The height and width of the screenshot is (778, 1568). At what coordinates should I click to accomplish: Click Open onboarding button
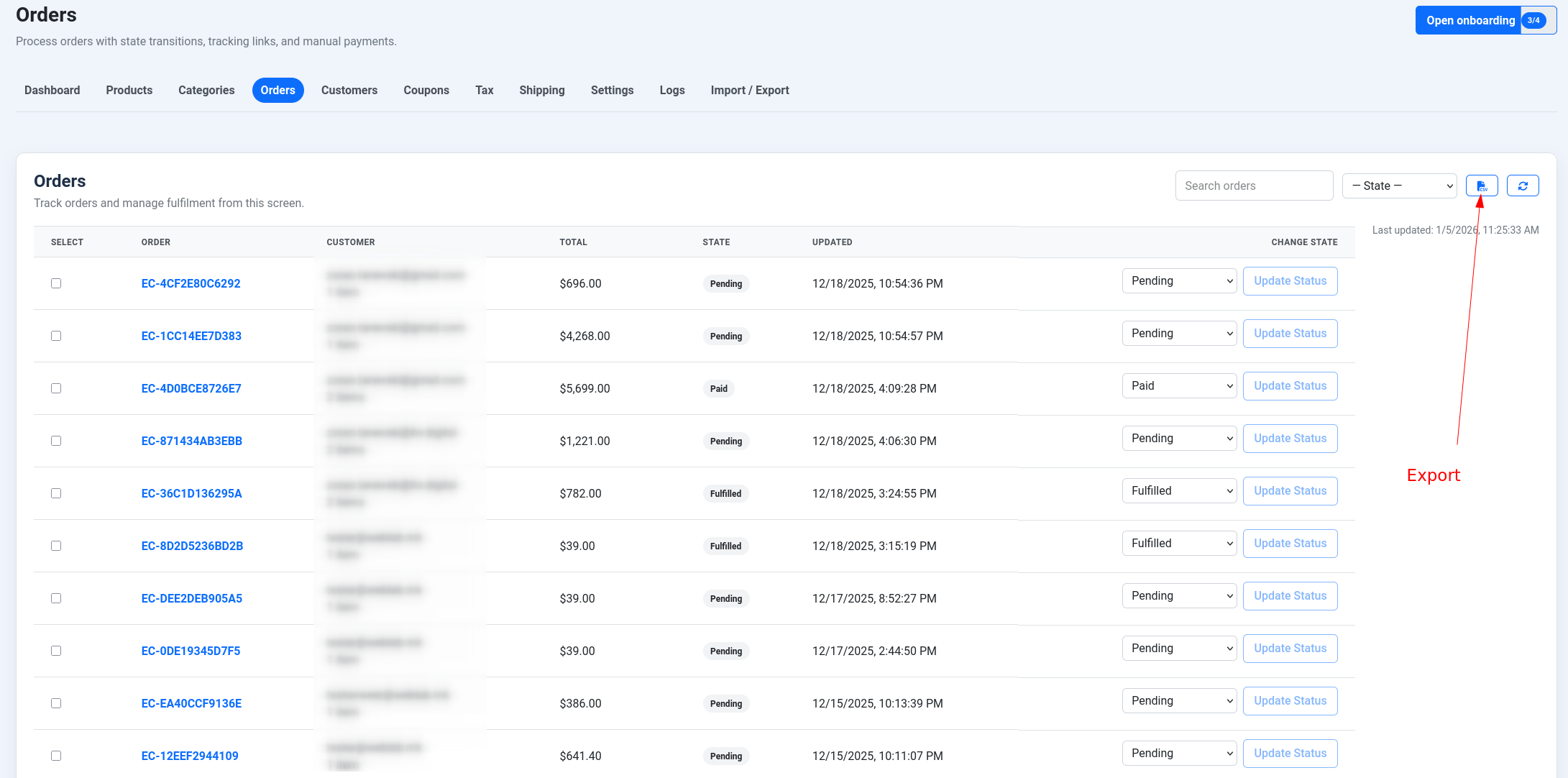[1469, 20]
